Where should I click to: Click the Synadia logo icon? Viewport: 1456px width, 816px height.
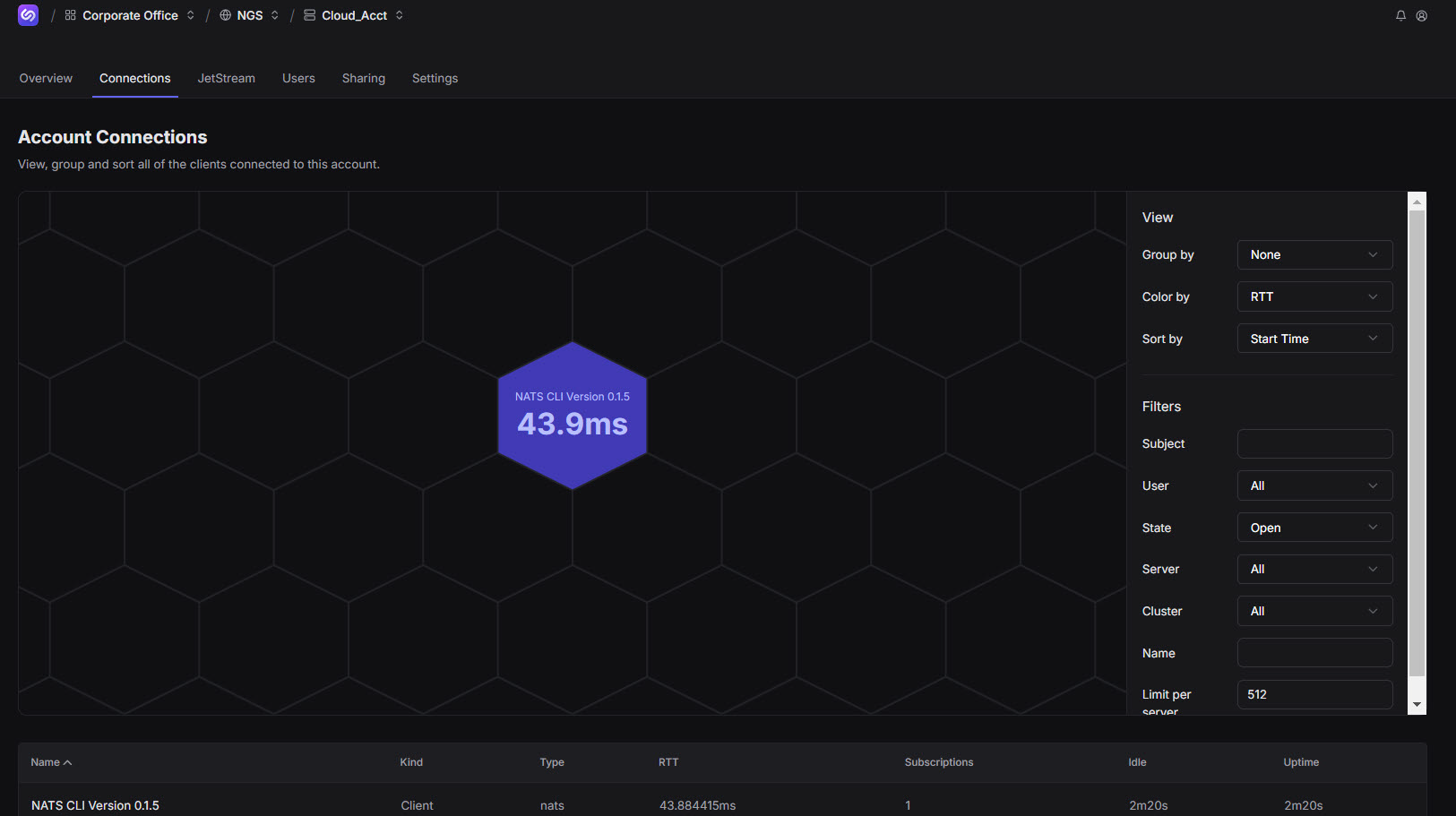(28, 15)
